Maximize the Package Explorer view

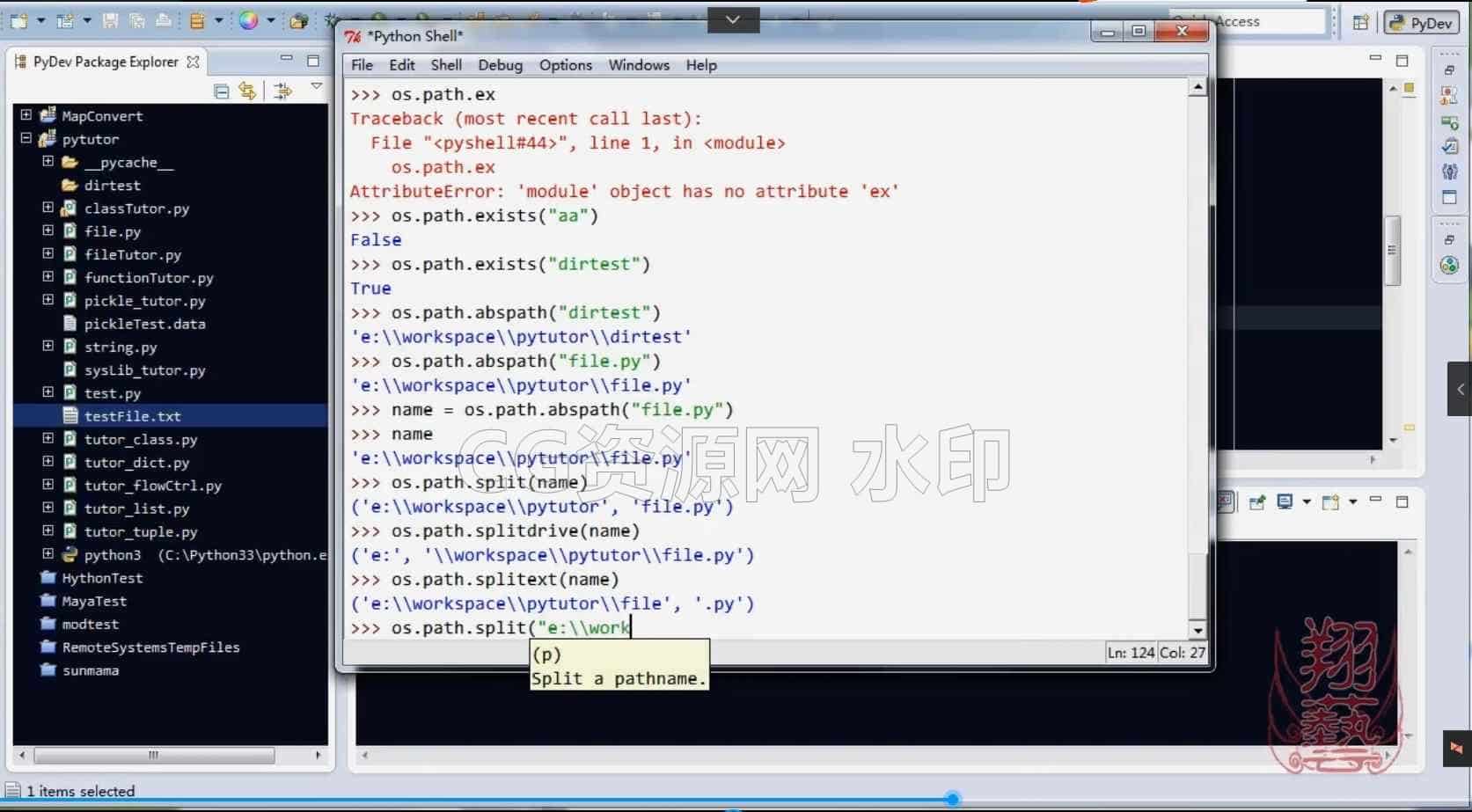pos(313,61)
